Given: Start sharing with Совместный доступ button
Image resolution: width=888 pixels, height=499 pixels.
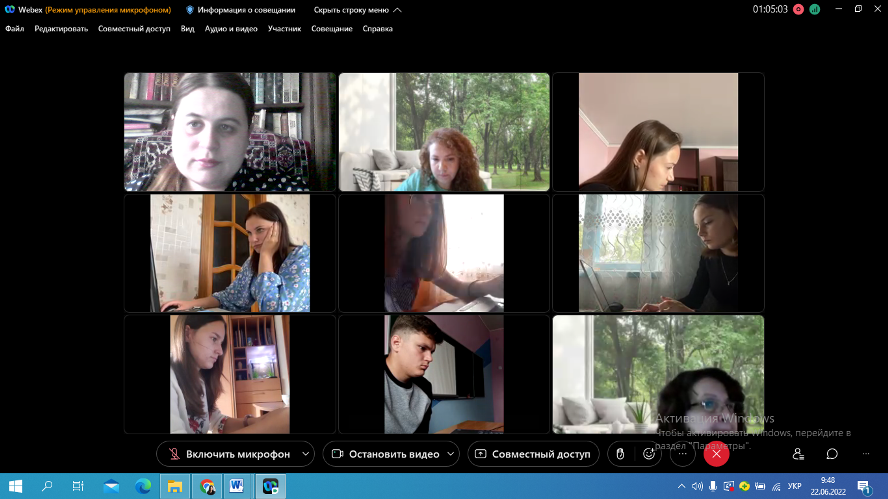Looking at the screenshot, I should 533,454.
